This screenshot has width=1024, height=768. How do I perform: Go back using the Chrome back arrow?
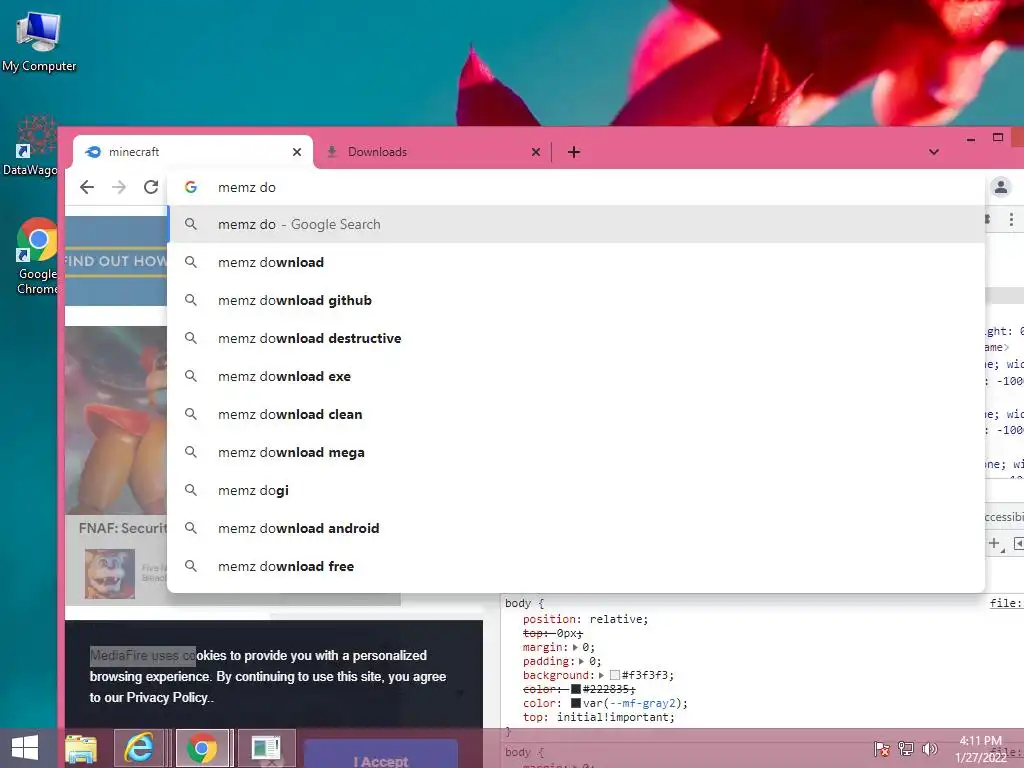87,187
